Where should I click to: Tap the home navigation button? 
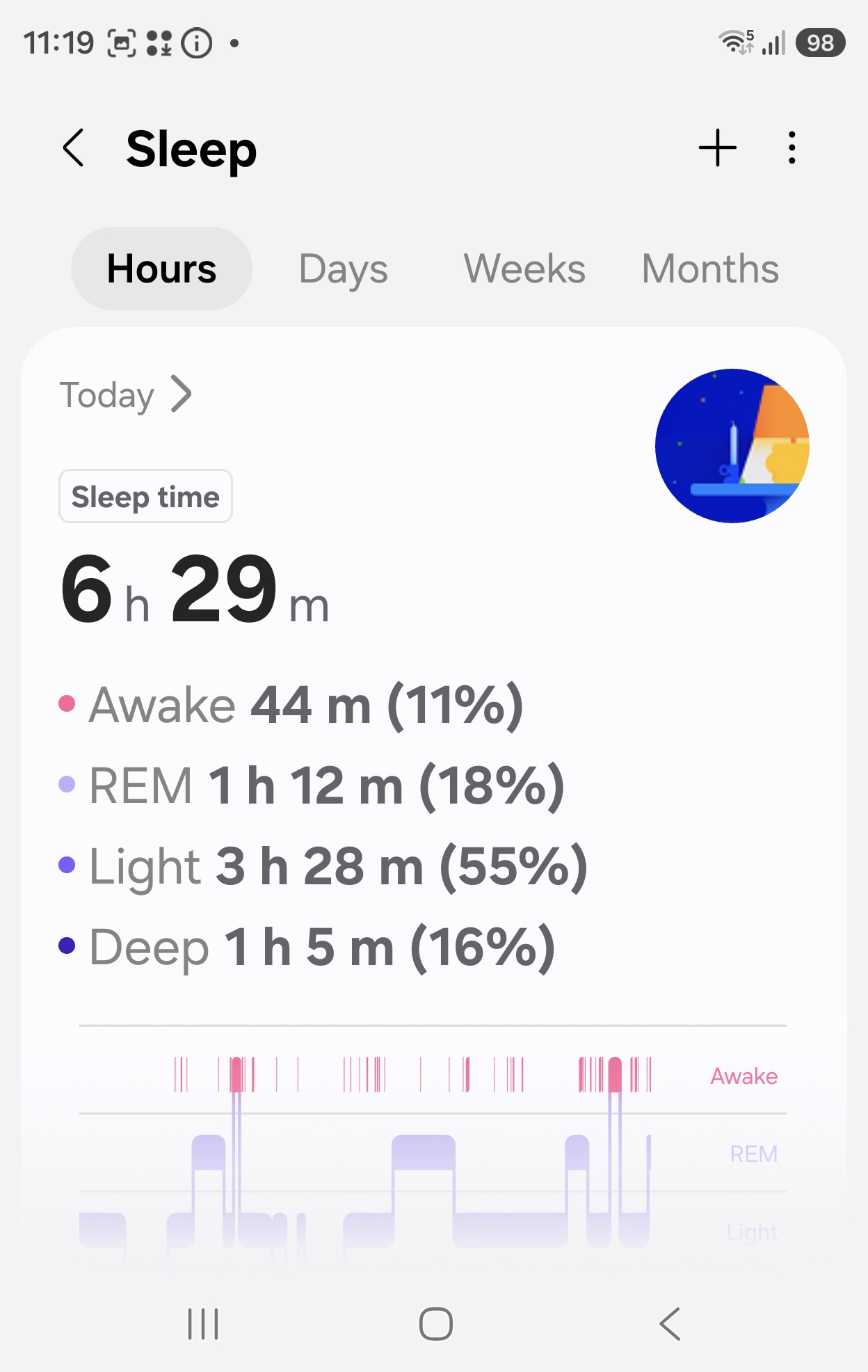[435, 1324]
